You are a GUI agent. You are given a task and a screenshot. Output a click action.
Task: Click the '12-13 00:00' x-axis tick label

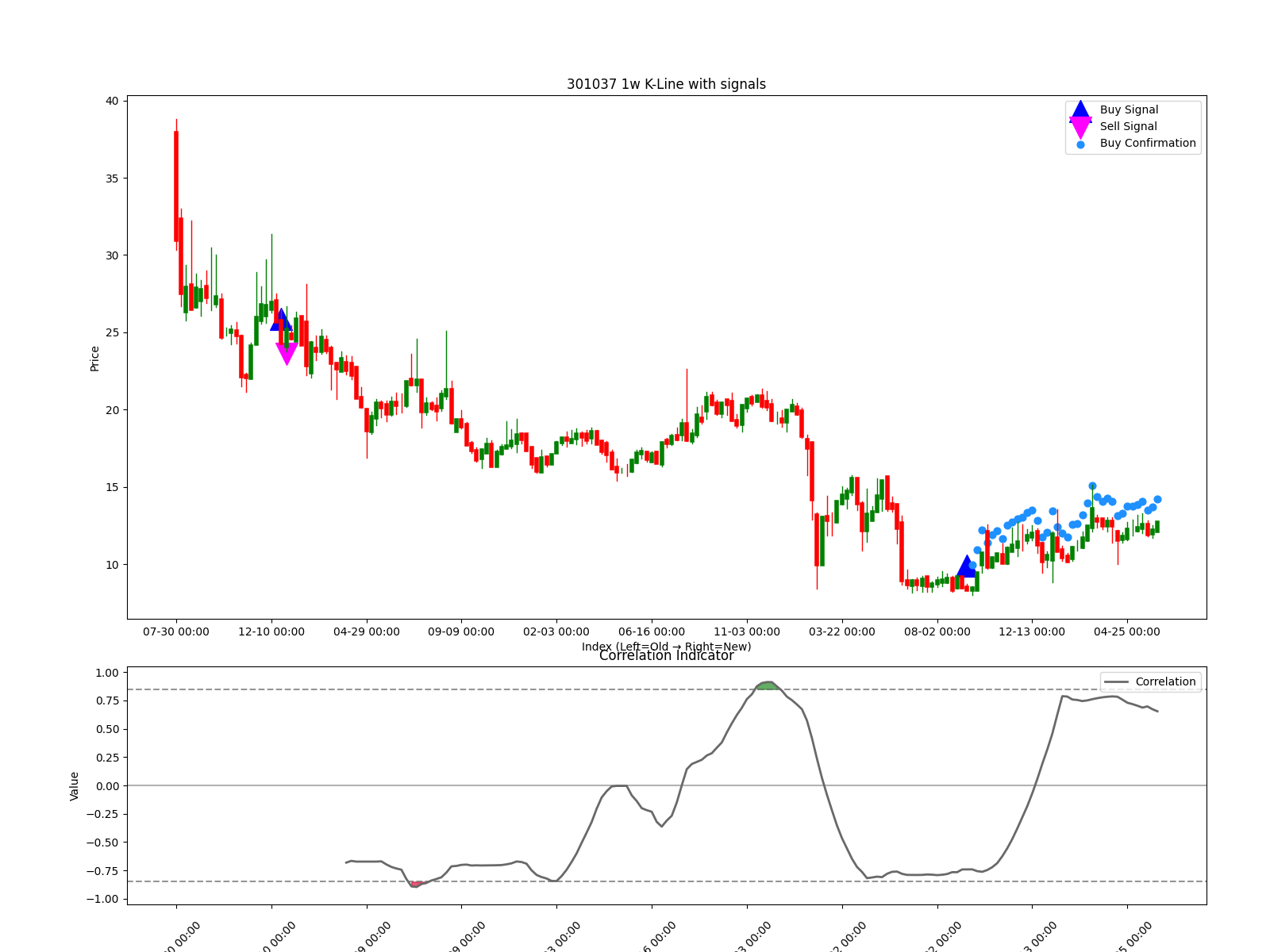coord(1032,632)
